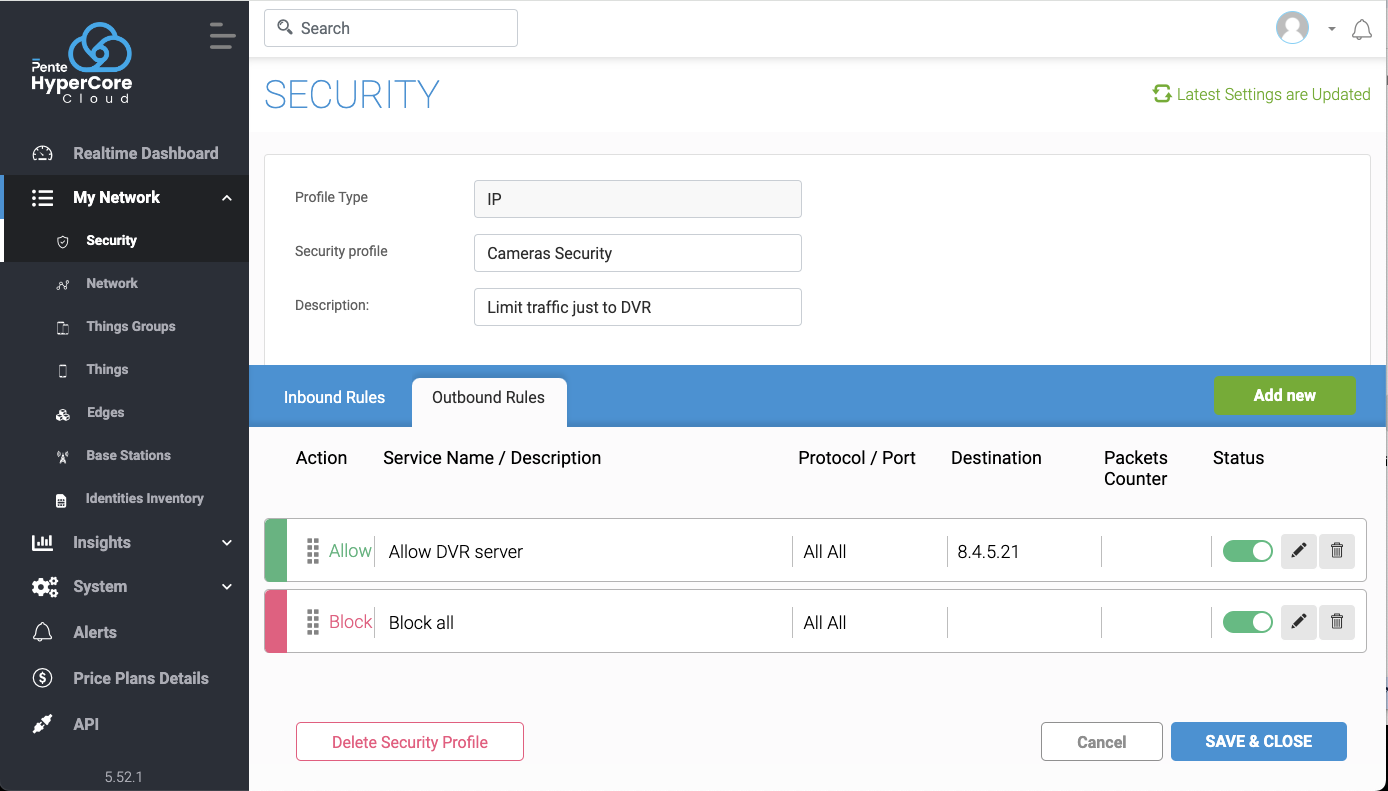
Task: Click the notification bell icon
Action: (1361, 30)
